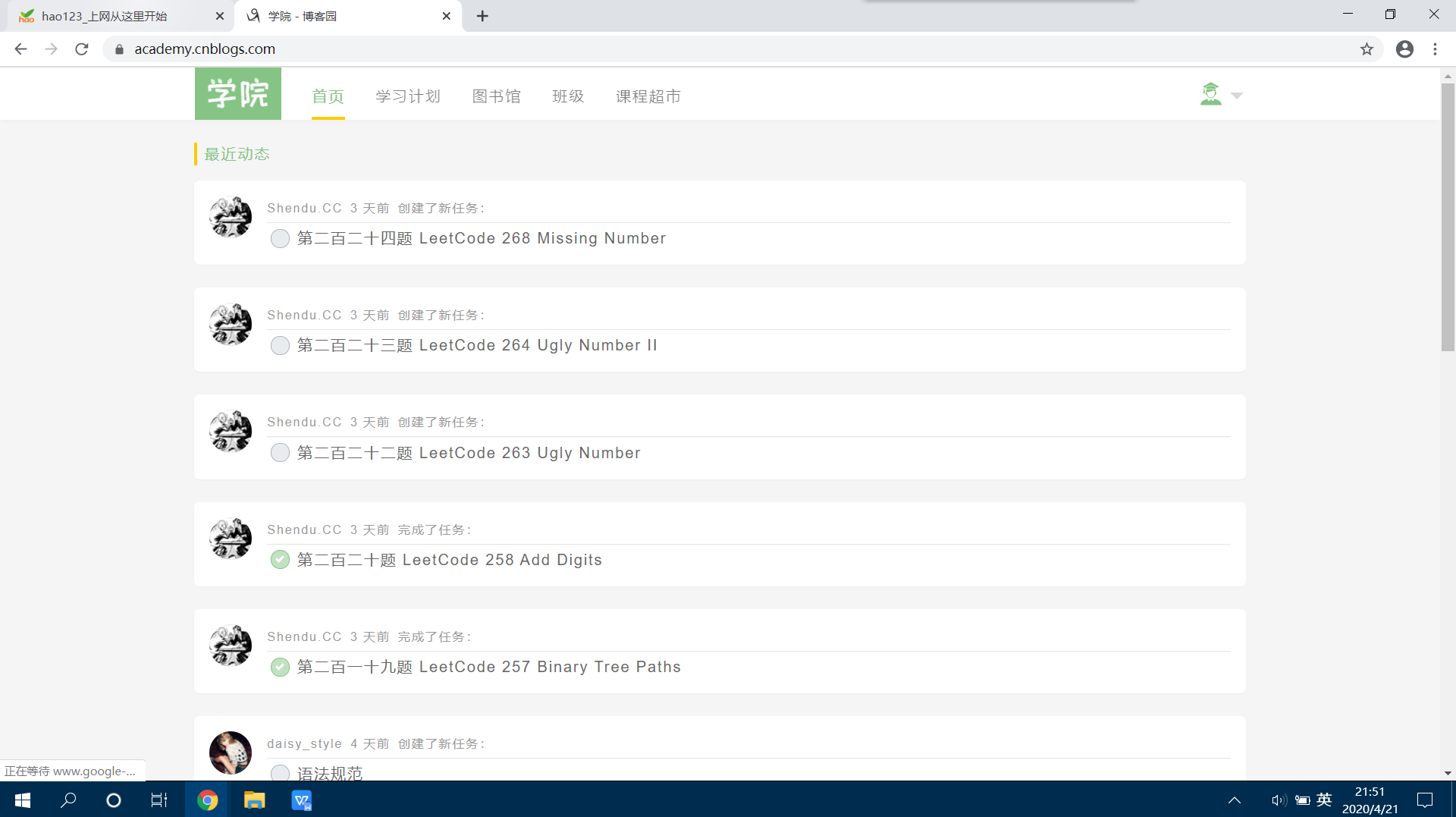Go forward in browser history
The height and width of the screenshot is (817, 1456).
[x=51, y=49]
